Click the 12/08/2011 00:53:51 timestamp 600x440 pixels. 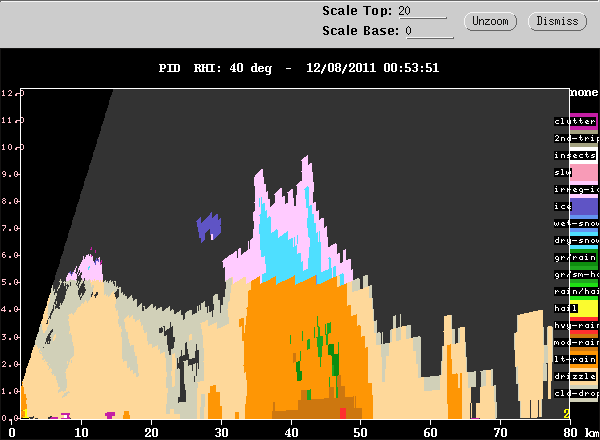372,68
